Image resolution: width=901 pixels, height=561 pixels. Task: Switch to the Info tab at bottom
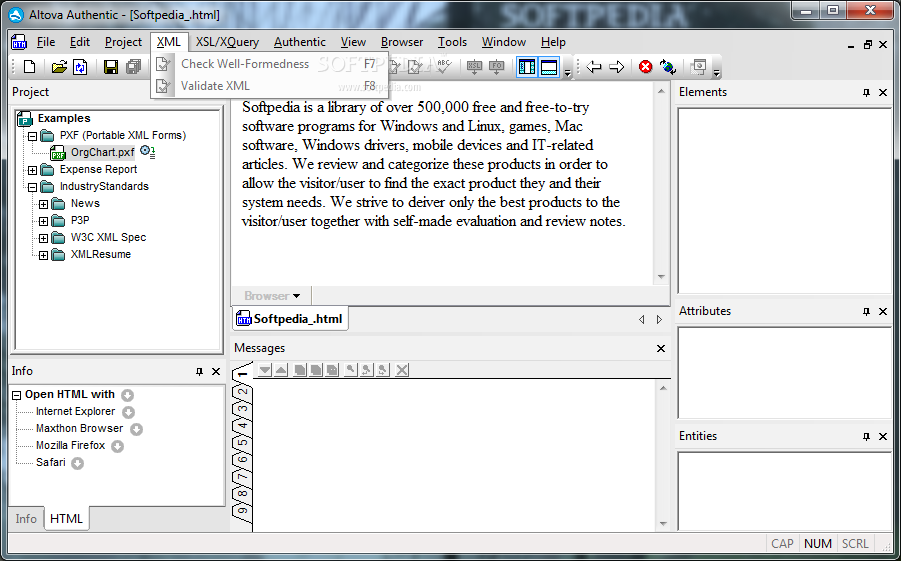point(26,518)
